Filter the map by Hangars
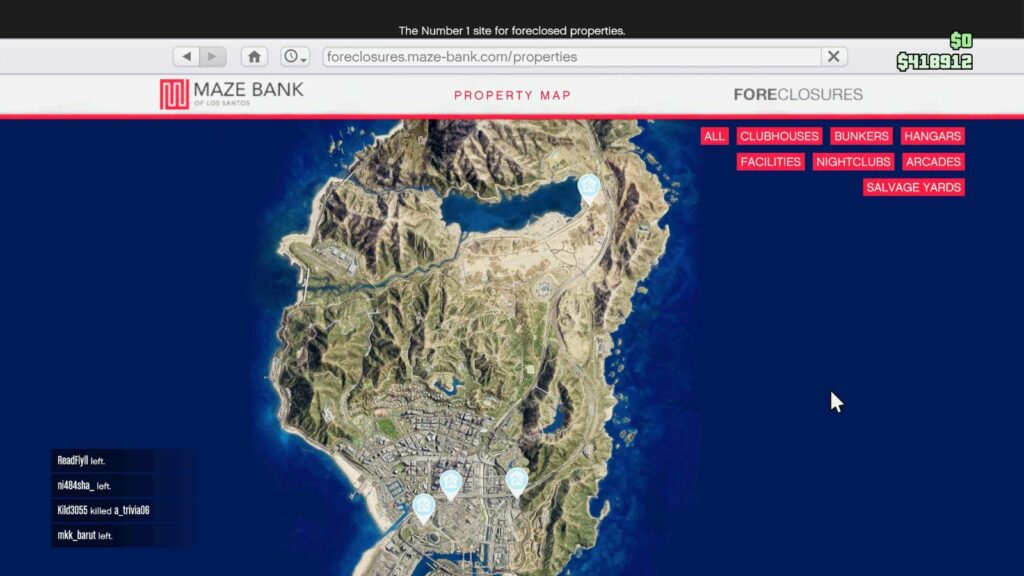 933,136
